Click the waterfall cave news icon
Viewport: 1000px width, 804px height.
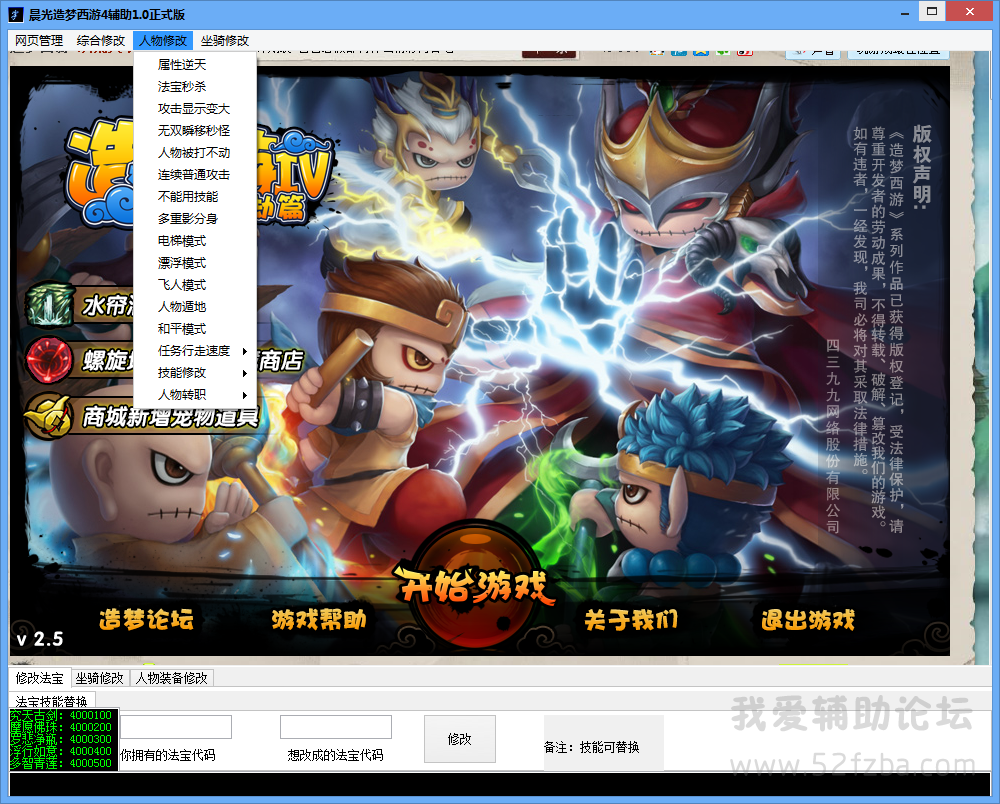(x=50, y=305)
